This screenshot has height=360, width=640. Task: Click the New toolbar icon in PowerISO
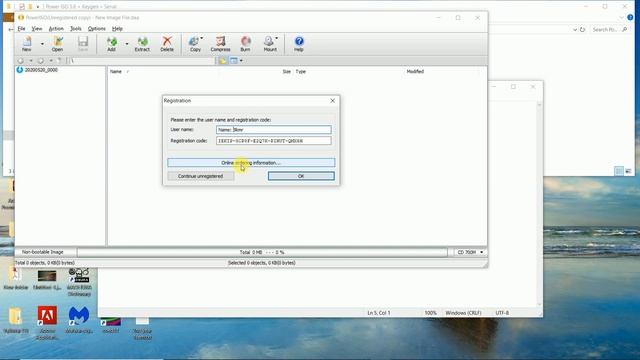coord(27,44)
